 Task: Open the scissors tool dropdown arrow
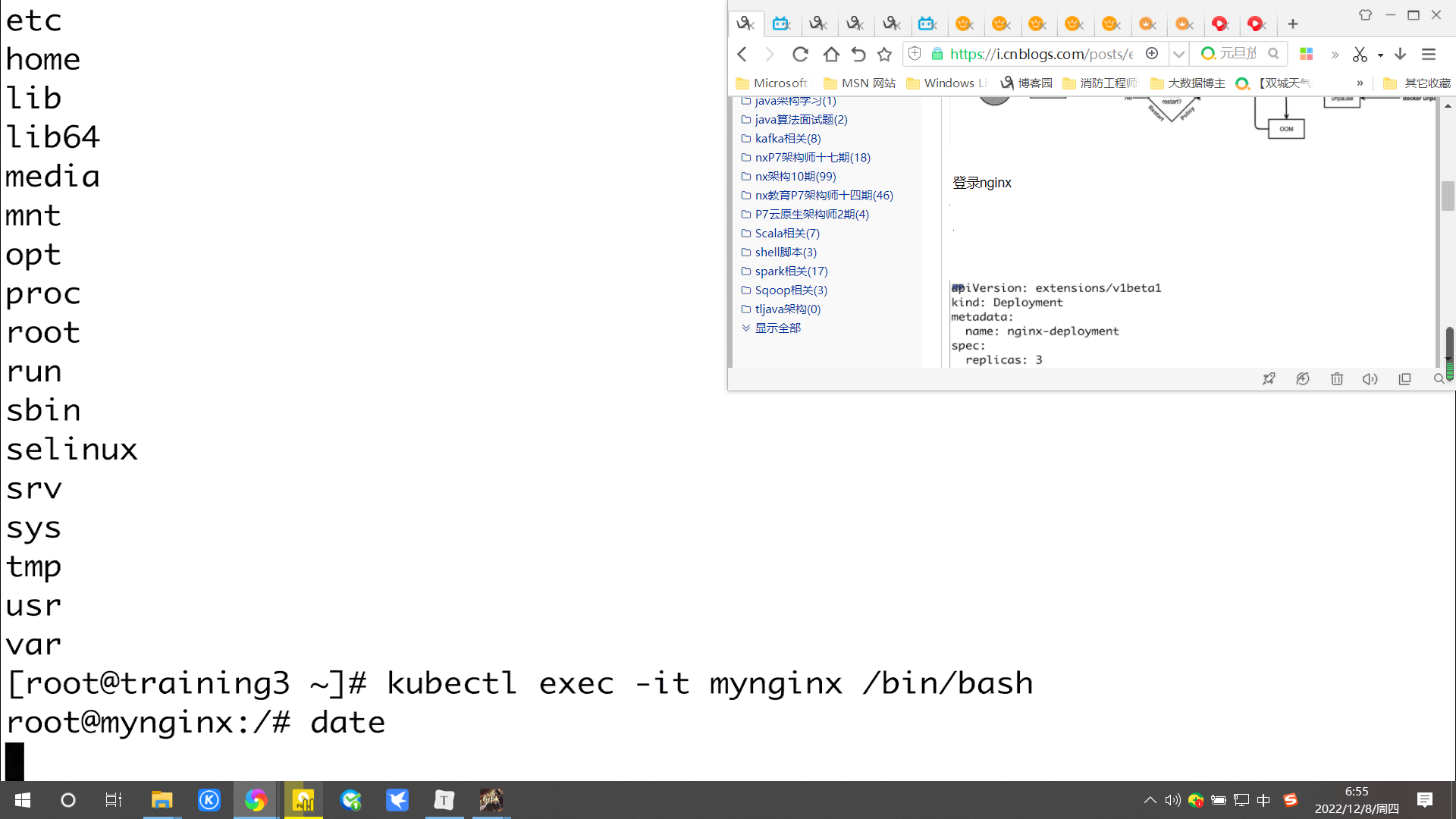click(x=1380, y=55)
